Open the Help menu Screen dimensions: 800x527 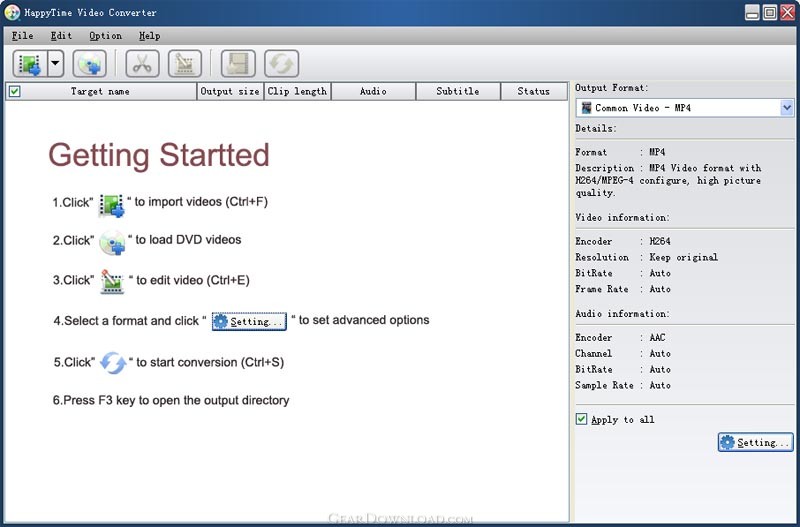(149, 36)
